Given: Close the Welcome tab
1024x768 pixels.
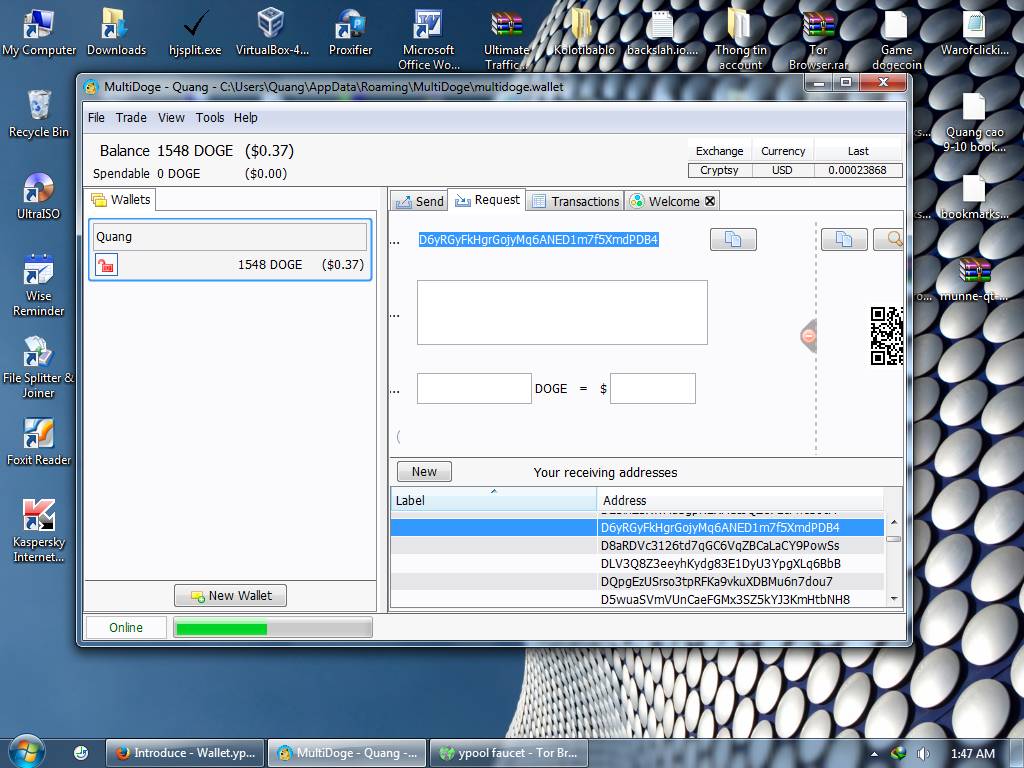Looking at the screenshot, I should 710,201.
